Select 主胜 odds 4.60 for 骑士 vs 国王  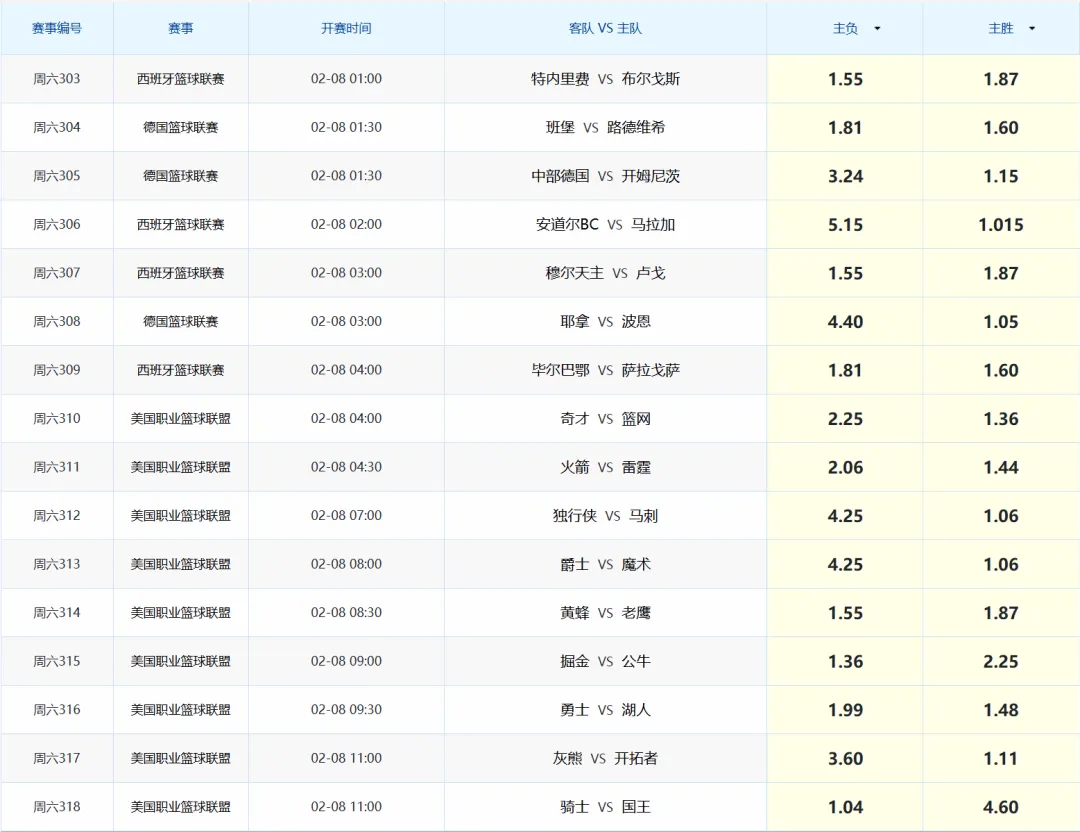pyautogui.click(x=1001, y=806)
